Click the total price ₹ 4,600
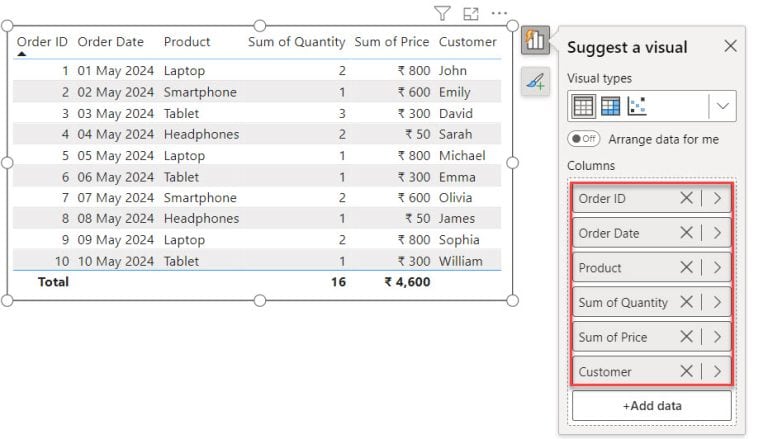Image resolution: width=768 pixels, height=439 pixels. [x=407, y=282]
